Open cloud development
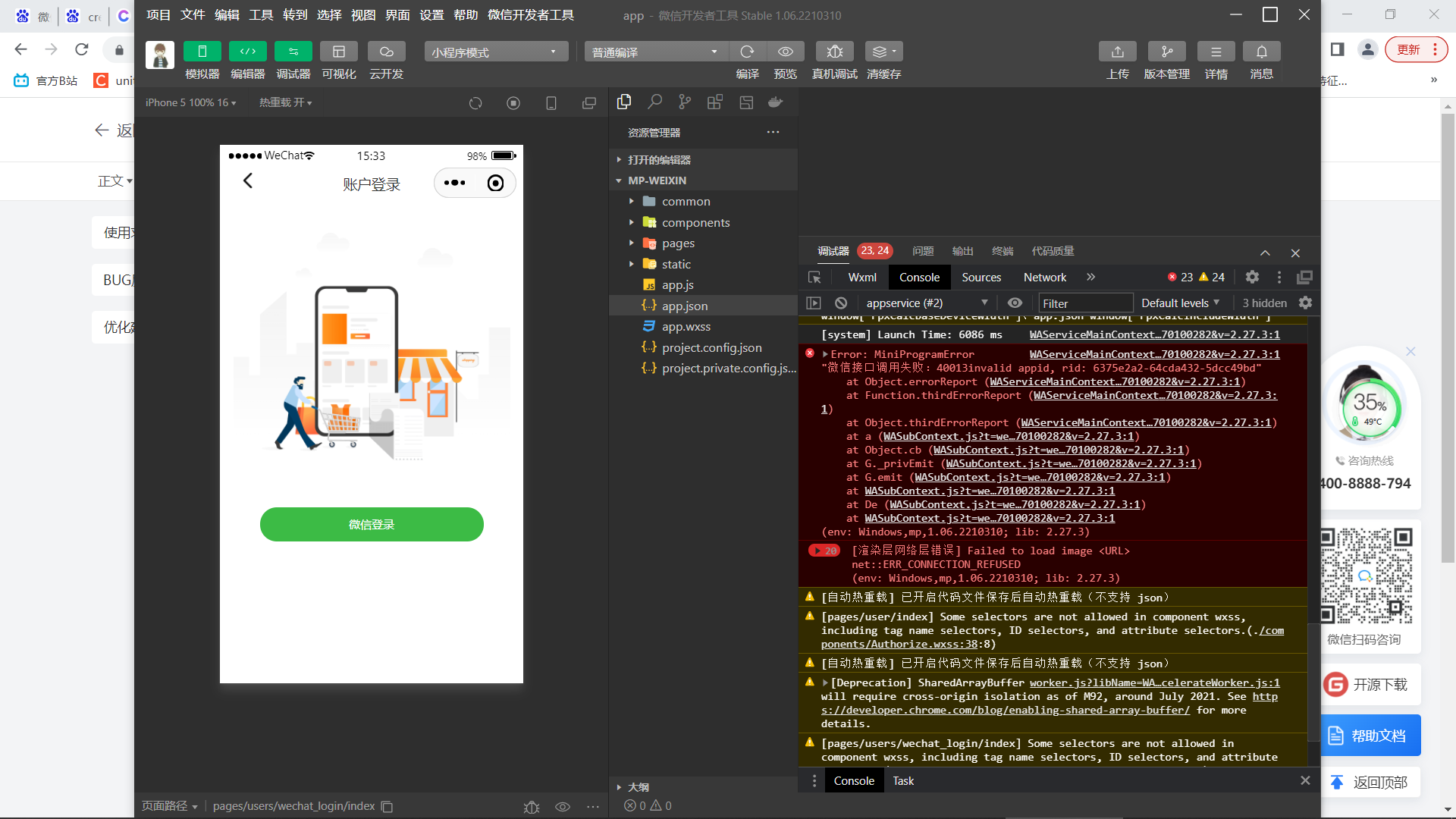The height and width of the screenshot is (819, 1456). (x=386, y=52)
